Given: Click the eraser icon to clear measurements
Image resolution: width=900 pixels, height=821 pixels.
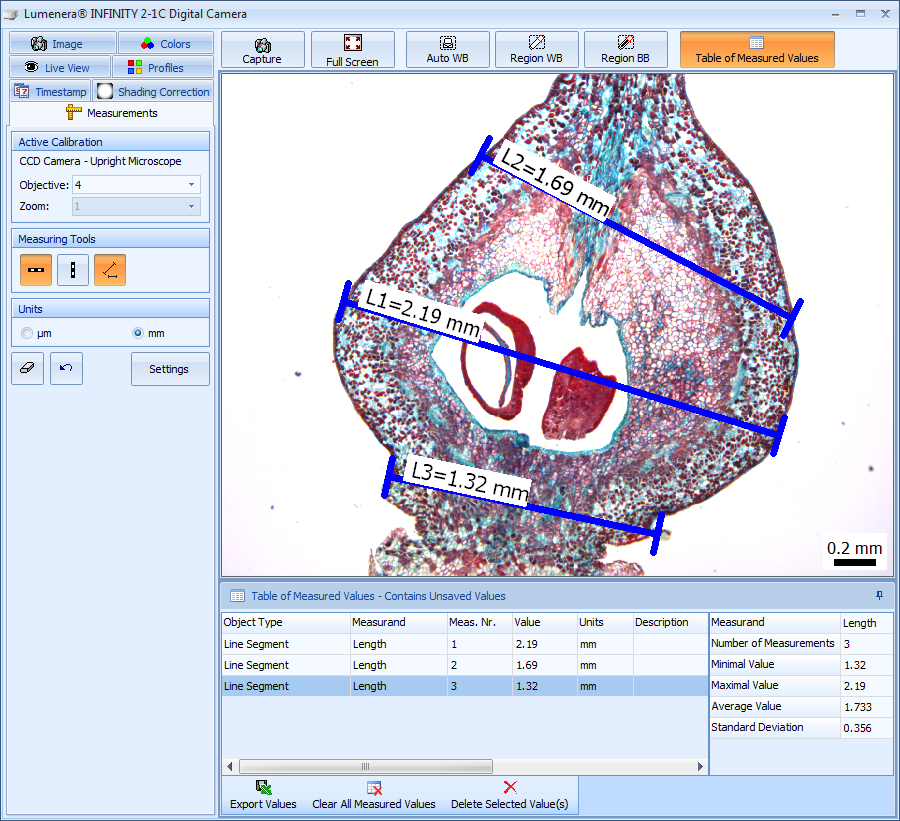Looking at the screenshot, I should [x=27, y=368].
